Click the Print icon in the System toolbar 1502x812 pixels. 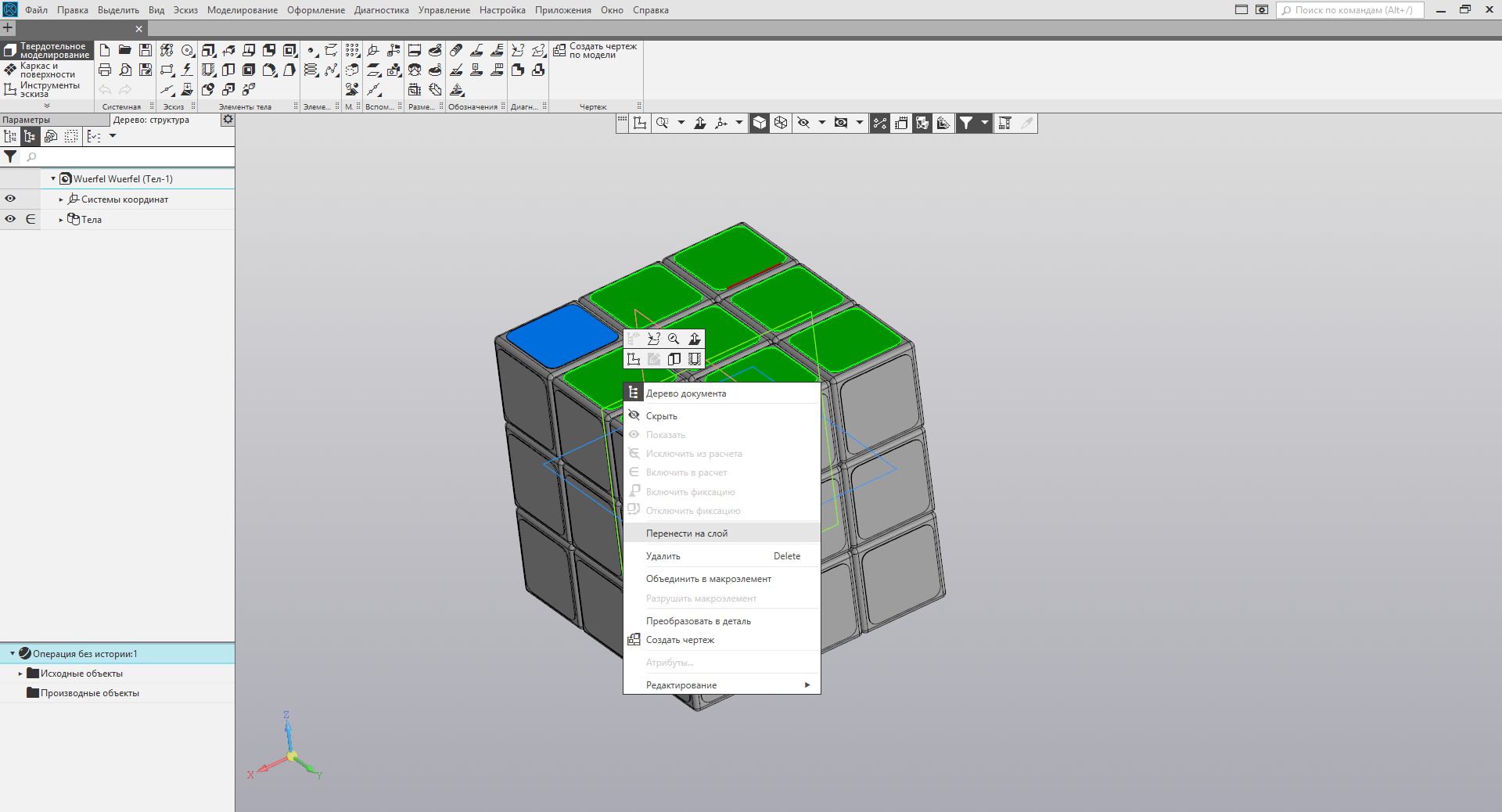(x=105, y=70)
